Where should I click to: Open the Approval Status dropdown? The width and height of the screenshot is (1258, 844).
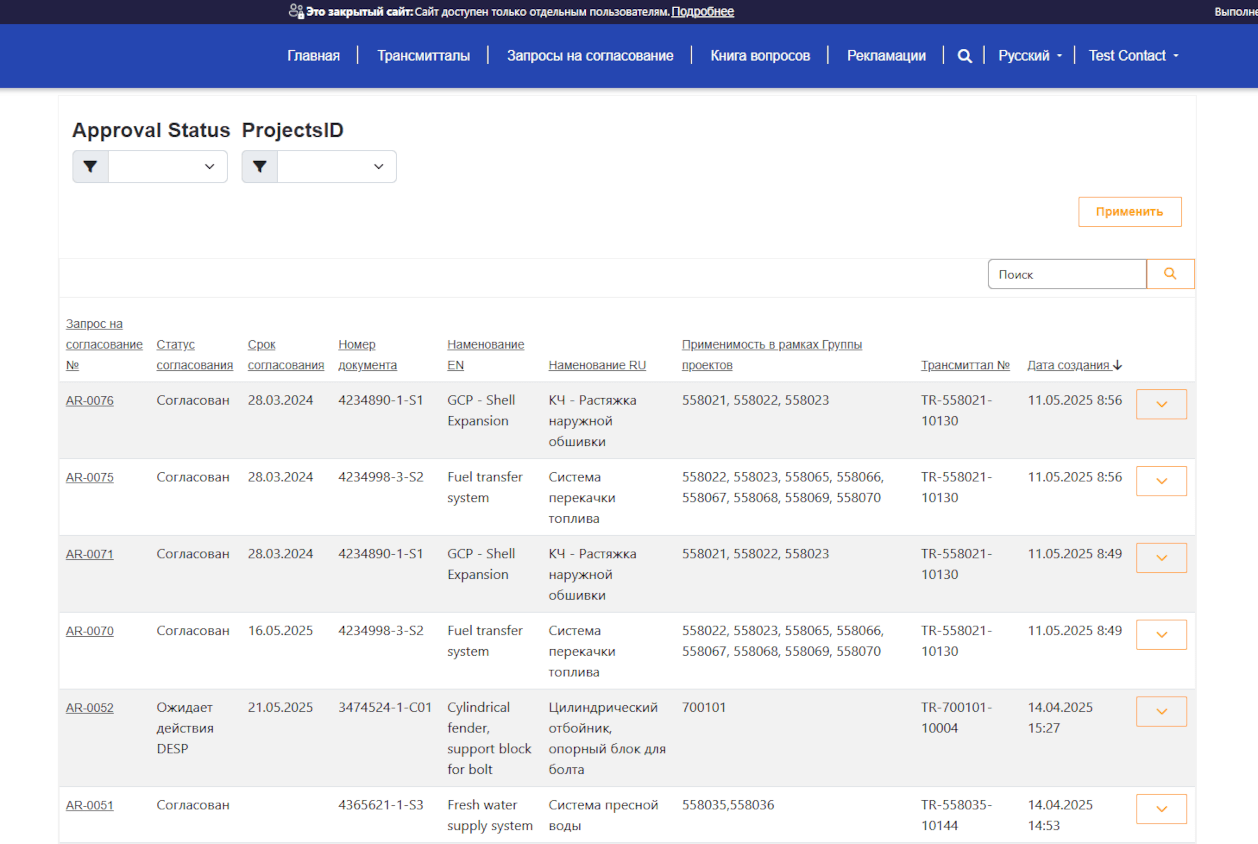[x=168, y=167]
